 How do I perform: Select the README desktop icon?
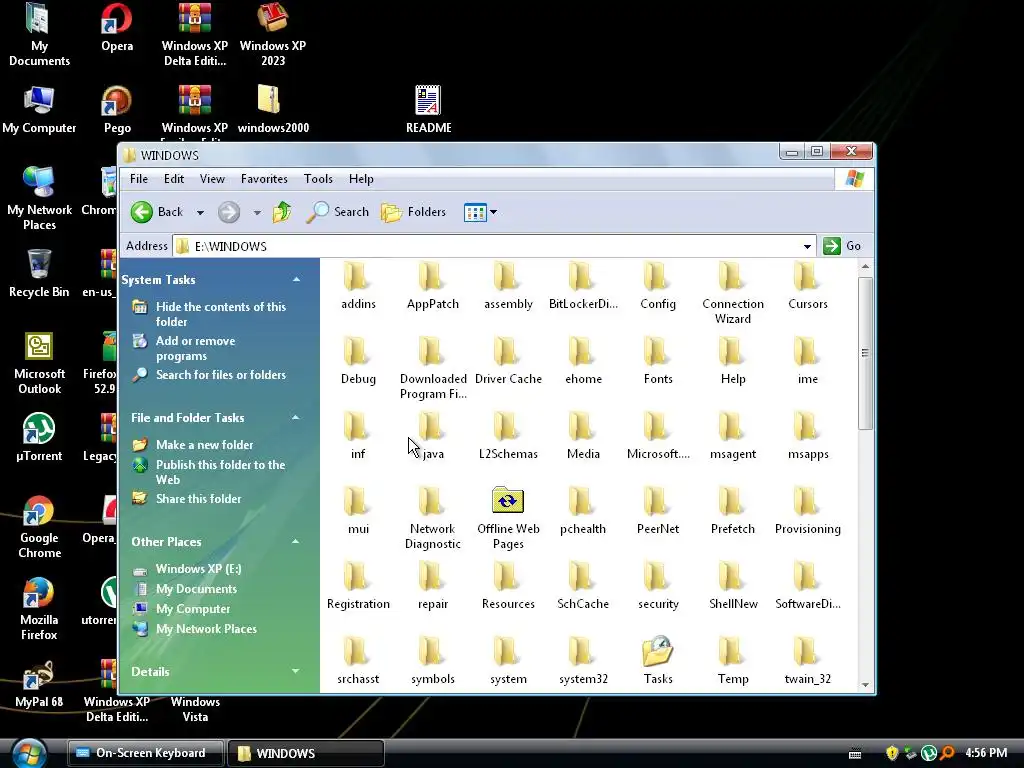click(x=428, y=110)
